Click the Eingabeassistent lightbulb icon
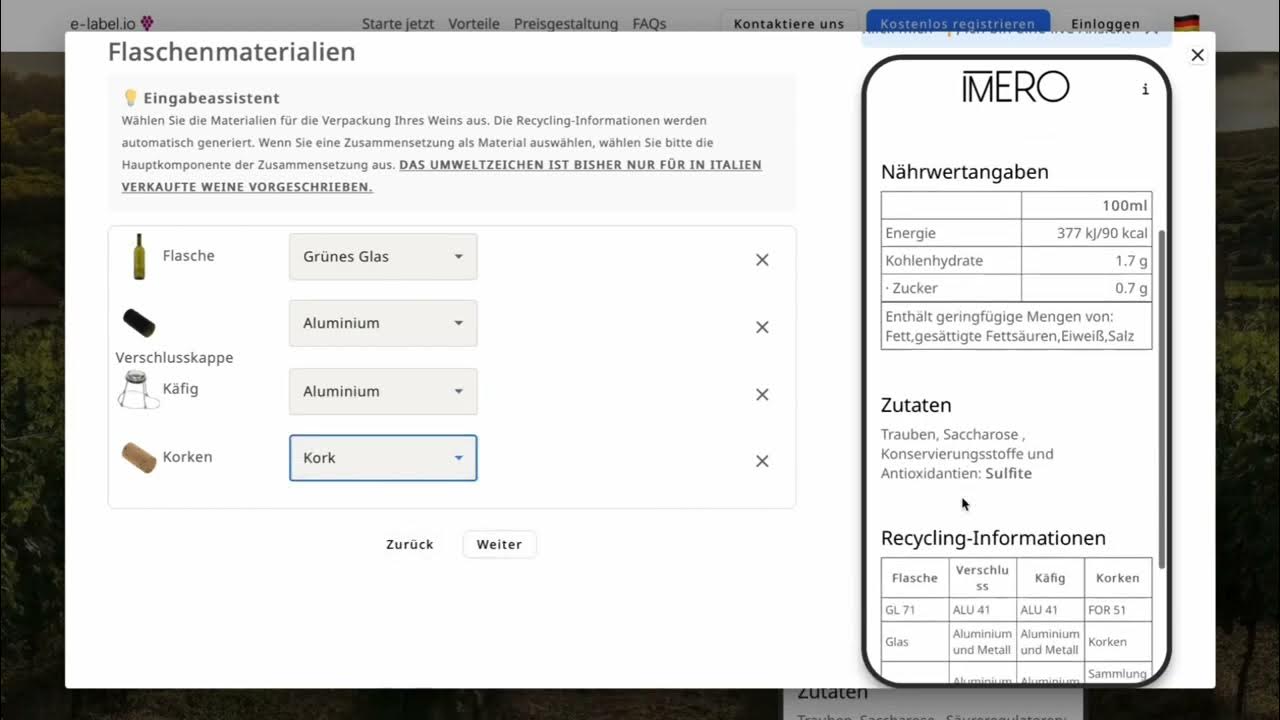The width and height of the screenshot is (1280, 720). pos(130,98)
